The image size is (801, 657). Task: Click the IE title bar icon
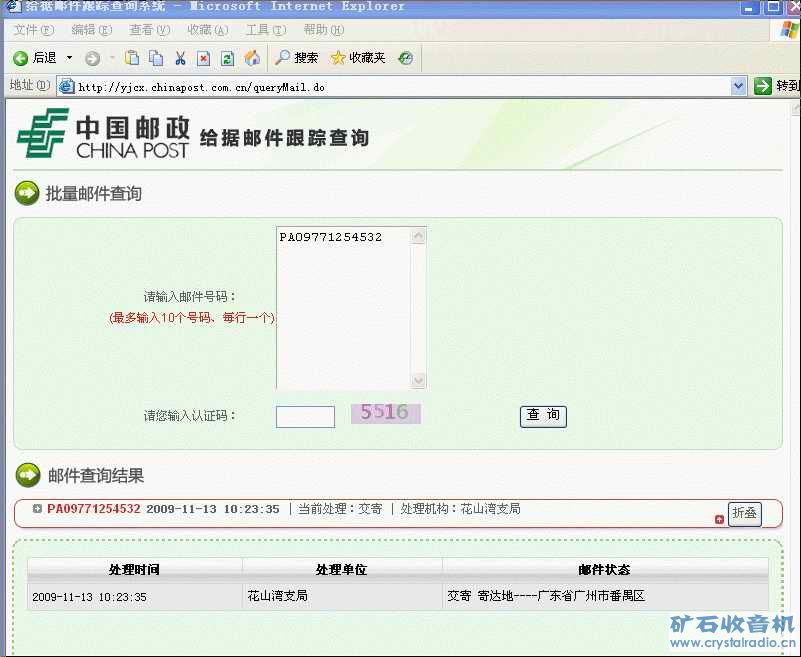14,6
